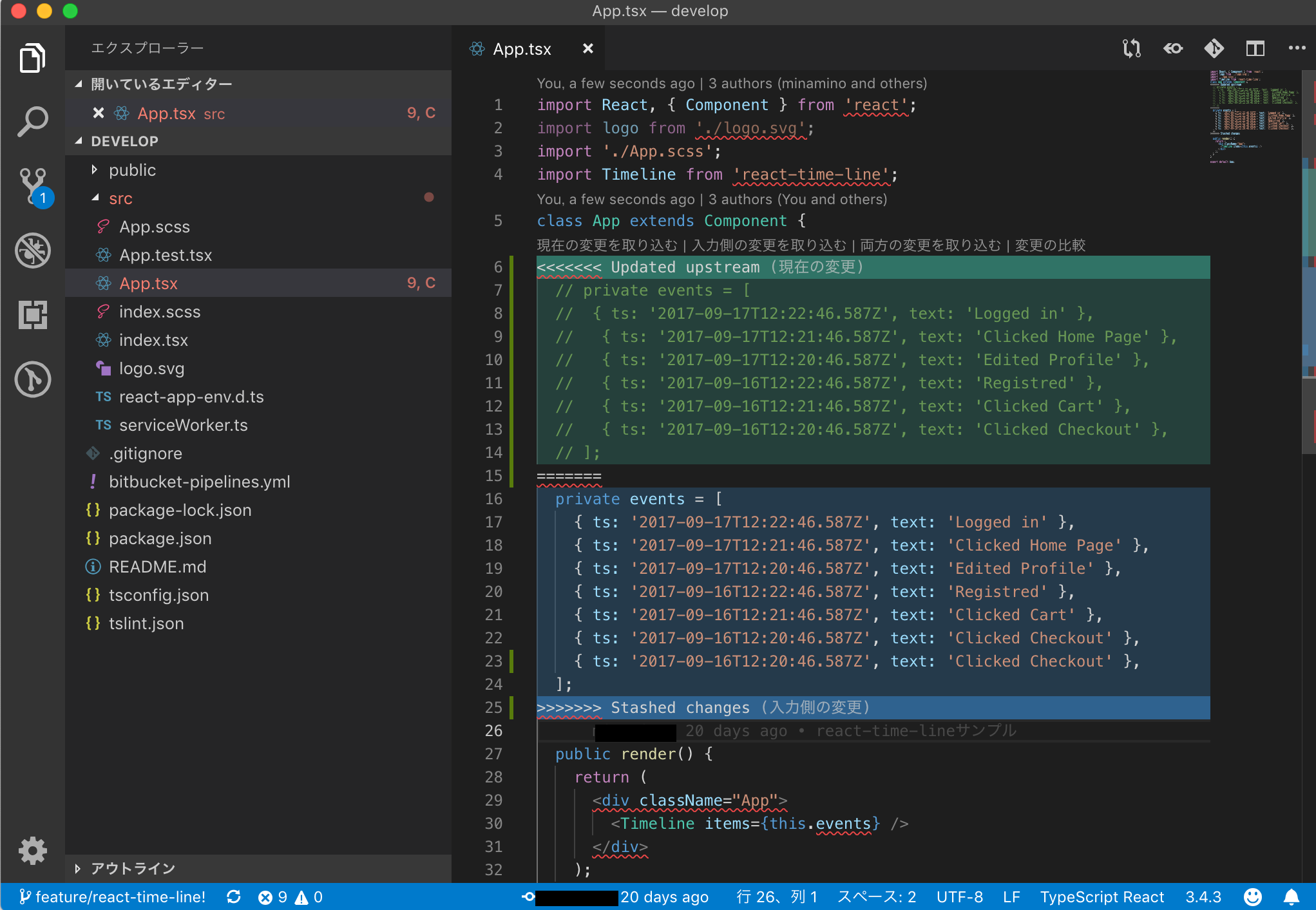Open package.json in the explorer

pyautogui.click(x=160, y=538)
